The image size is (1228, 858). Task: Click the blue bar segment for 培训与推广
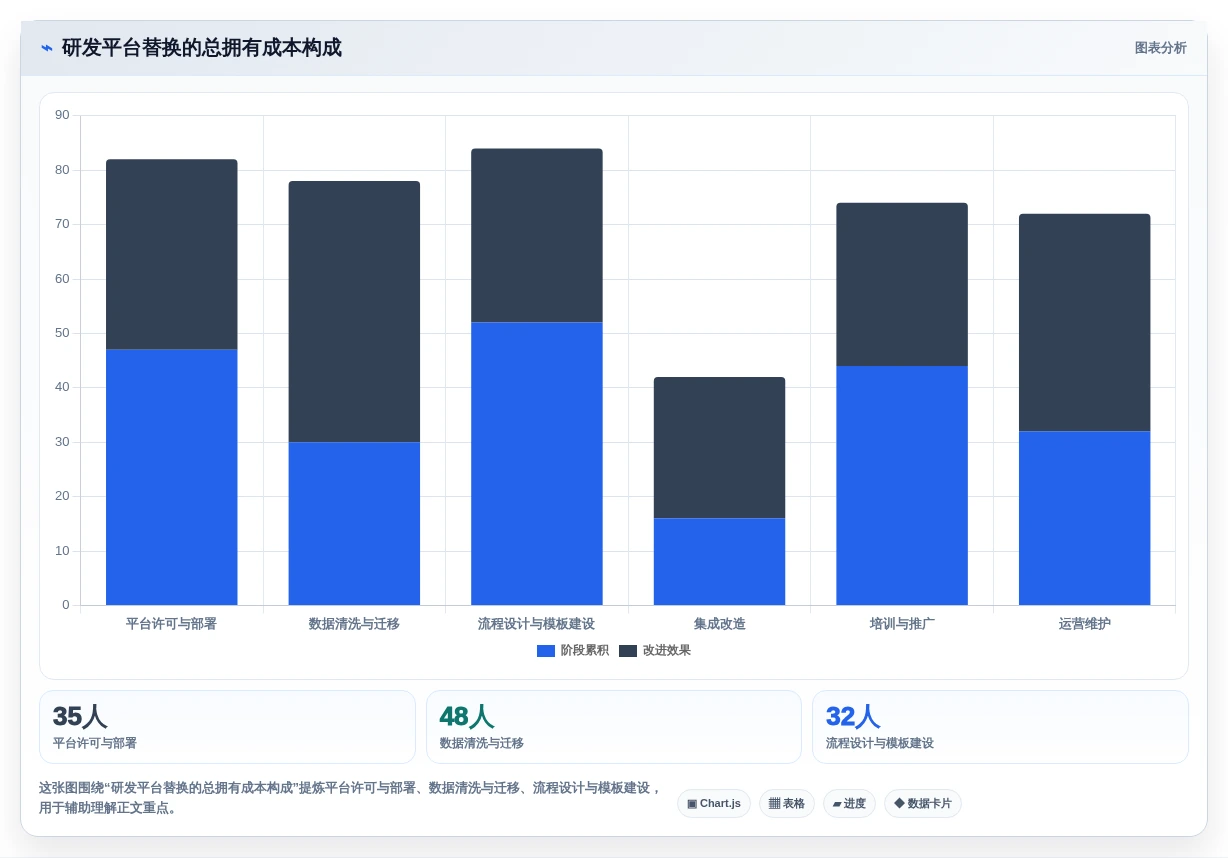coord(902,485)
